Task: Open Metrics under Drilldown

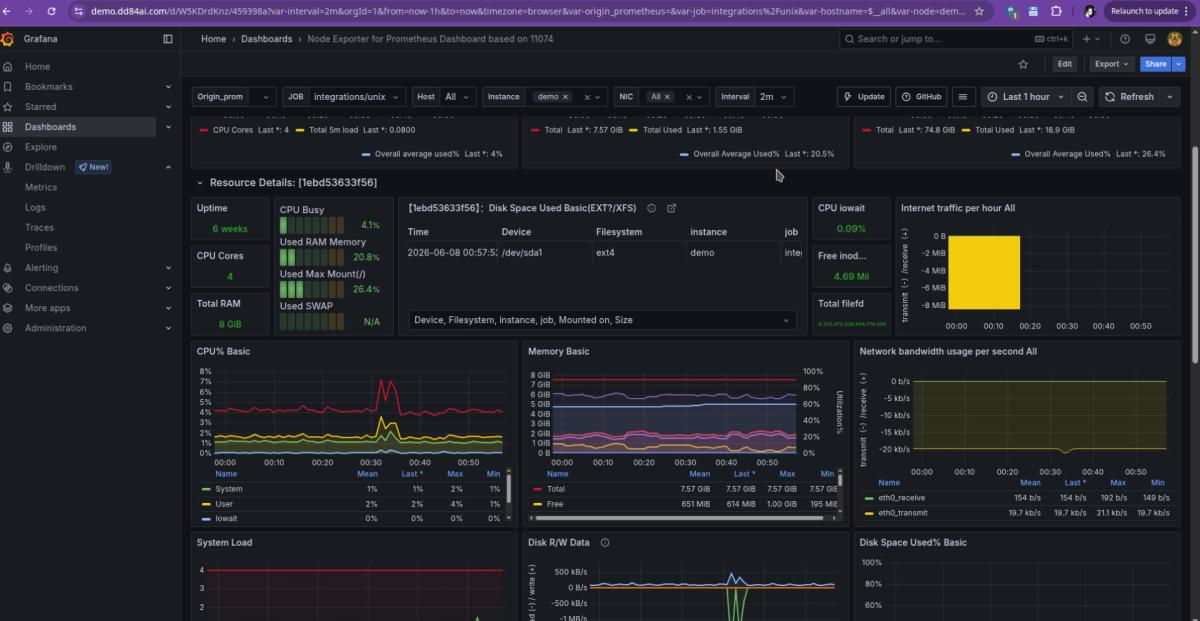Action: coord(41,187)
